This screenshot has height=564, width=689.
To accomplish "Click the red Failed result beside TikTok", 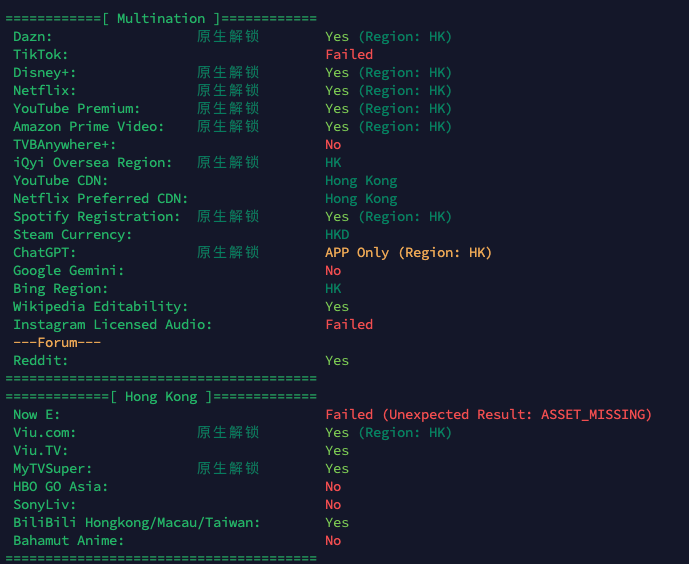I will [349, 54].
